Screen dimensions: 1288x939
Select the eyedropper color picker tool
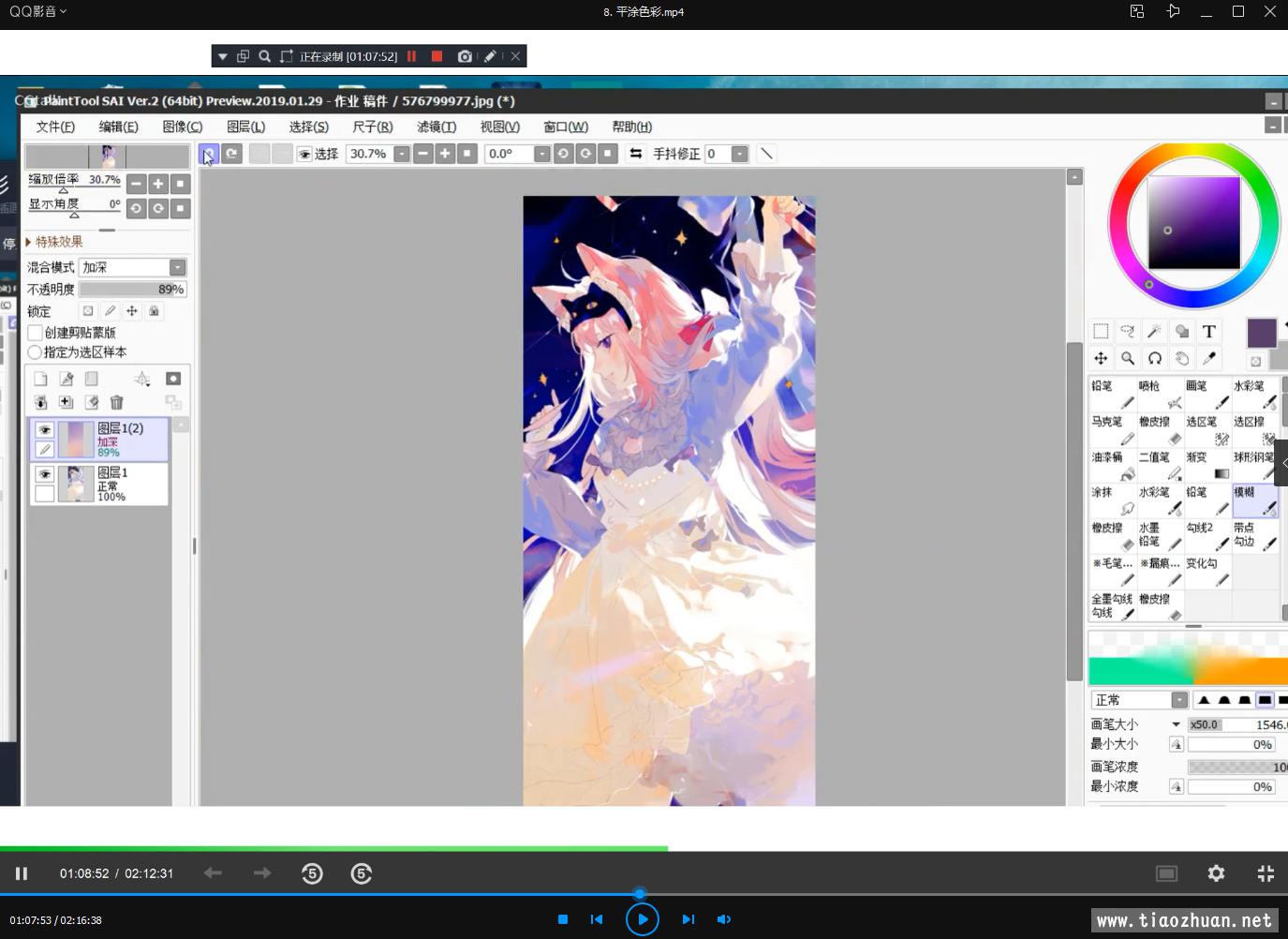(x=1209, y=358)
